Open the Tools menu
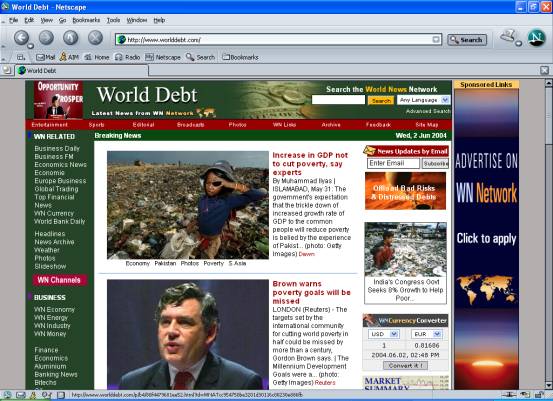This screenshot has height=401, width=553. (113, 20)
